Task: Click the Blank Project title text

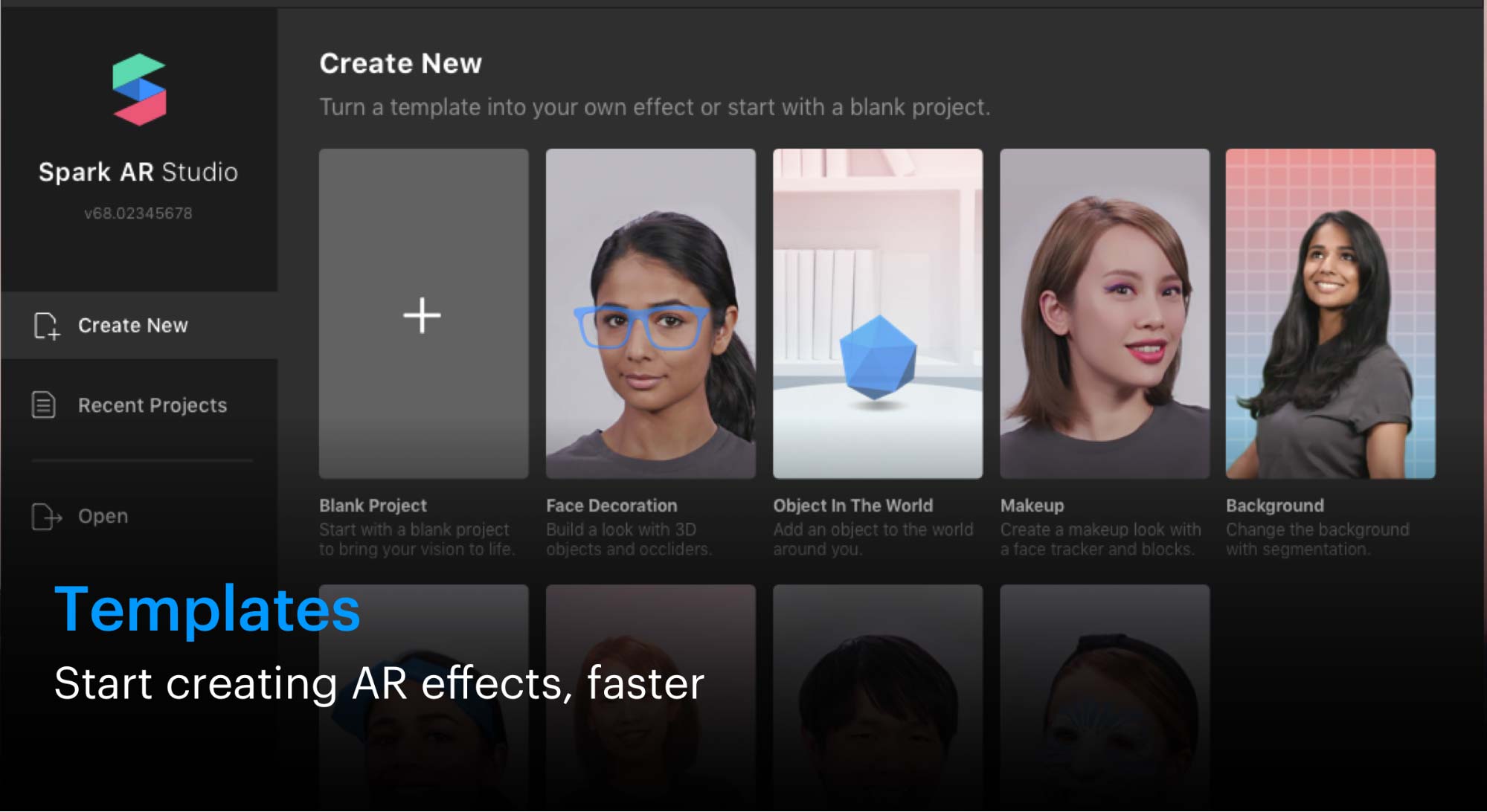Action: [x=373, y=506]
